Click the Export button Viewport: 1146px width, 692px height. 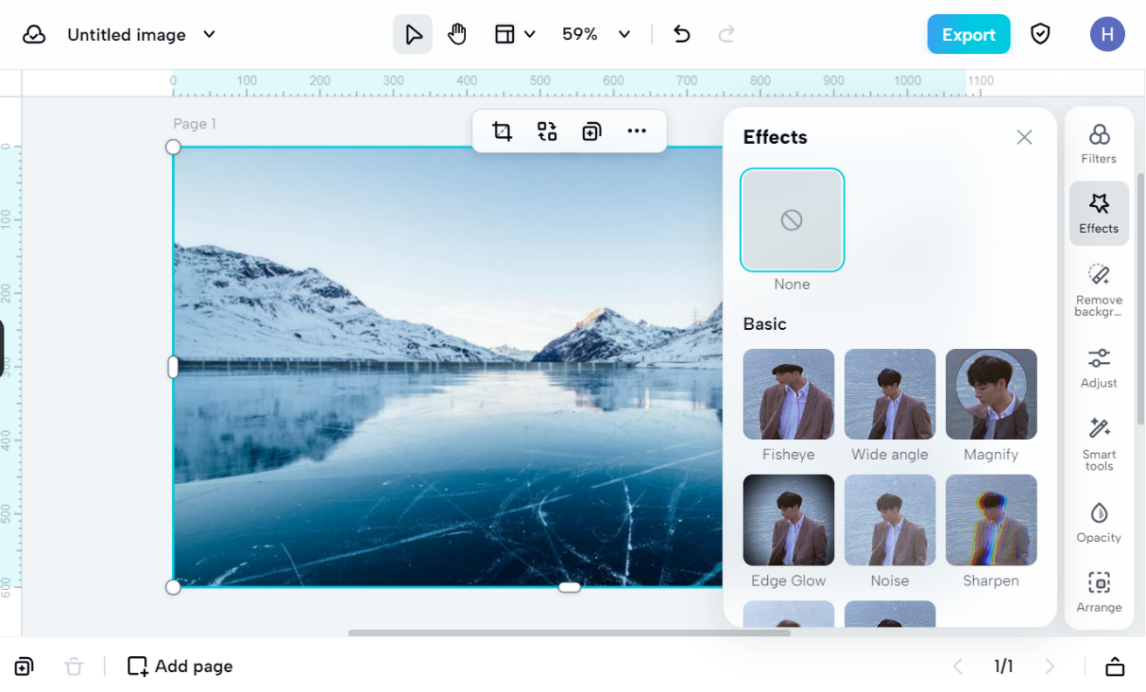click(968, 35)
